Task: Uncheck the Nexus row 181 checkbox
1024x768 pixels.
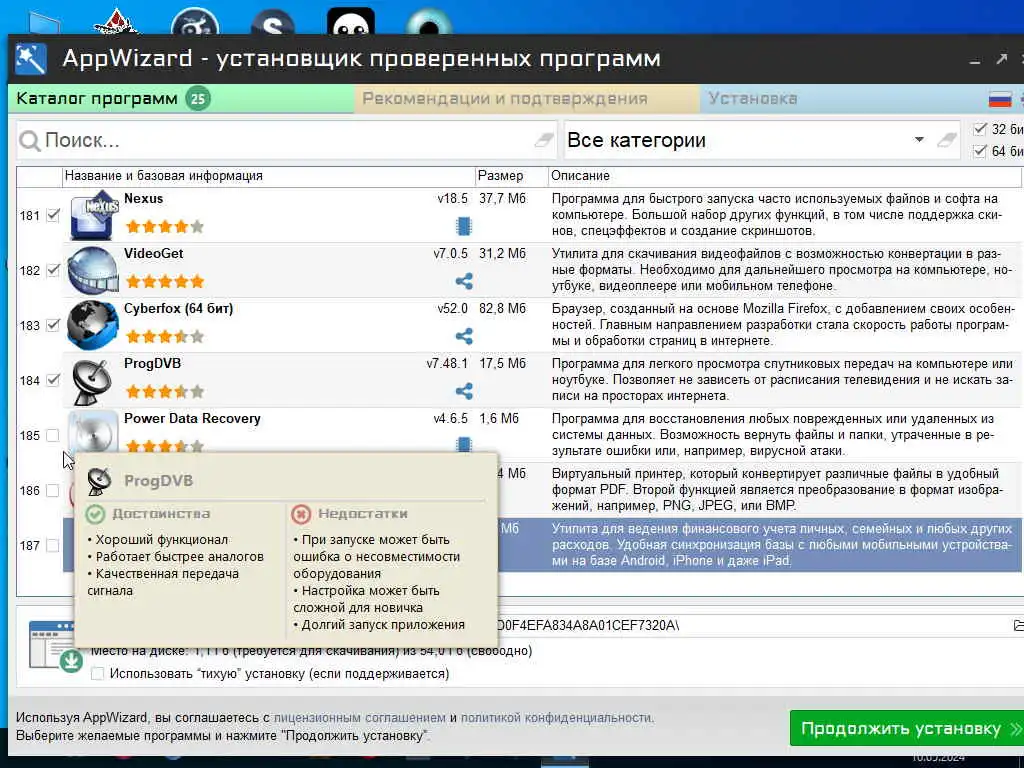Action: (53, 215)
